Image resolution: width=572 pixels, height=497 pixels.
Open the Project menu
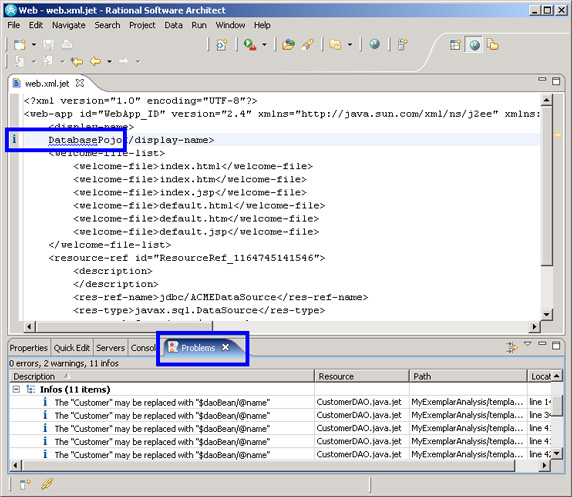tap(142, 25)
